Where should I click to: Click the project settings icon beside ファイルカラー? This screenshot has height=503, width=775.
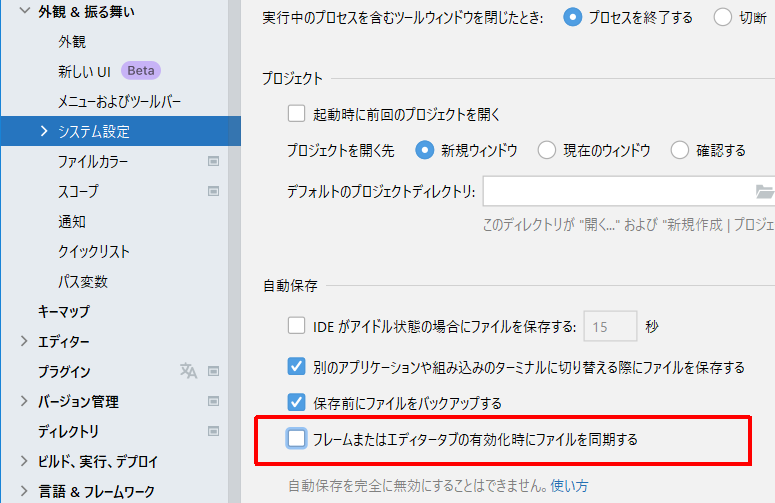(x=213, y=161)
